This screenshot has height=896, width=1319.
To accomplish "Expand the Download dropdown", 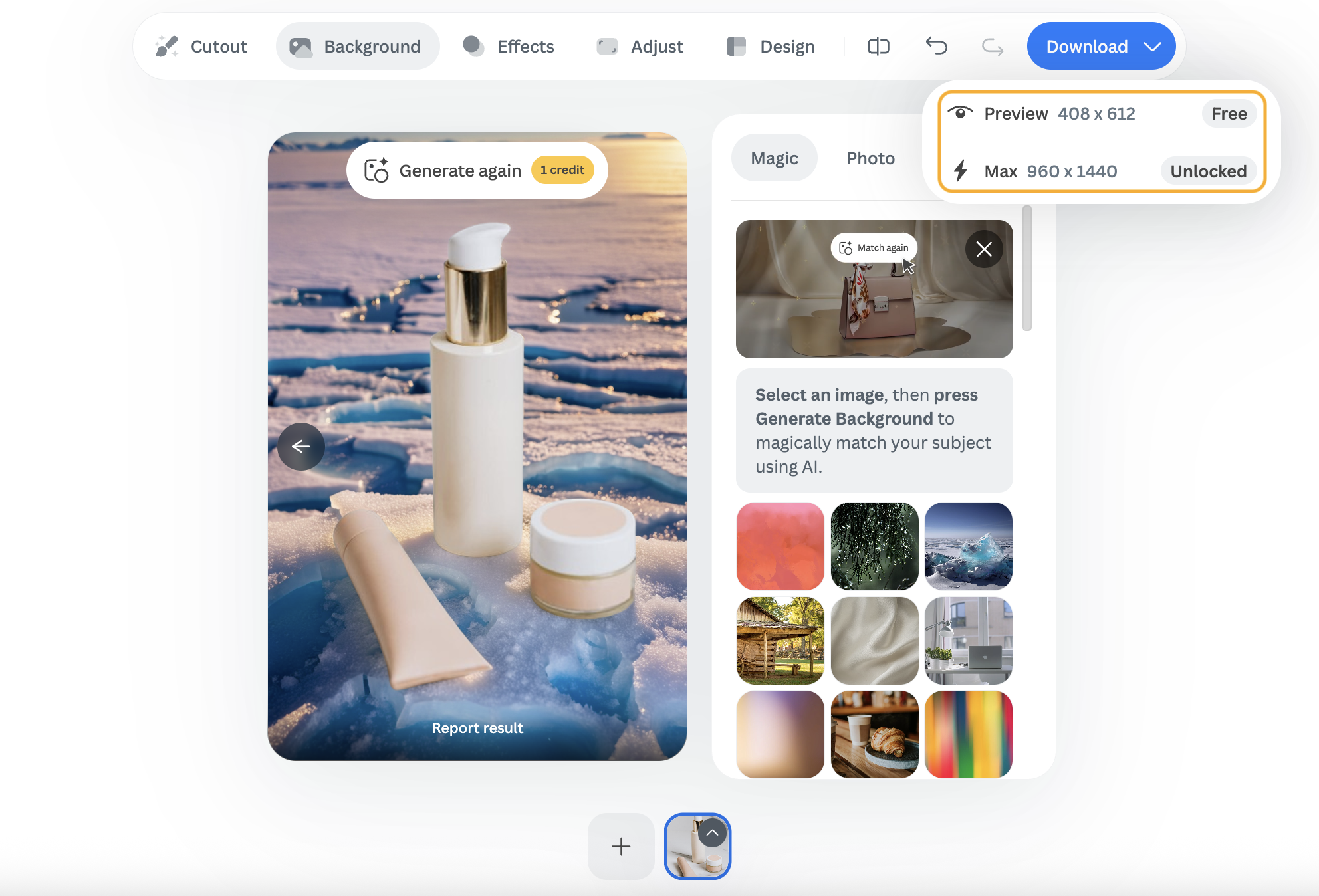I will pos(1152,47).
